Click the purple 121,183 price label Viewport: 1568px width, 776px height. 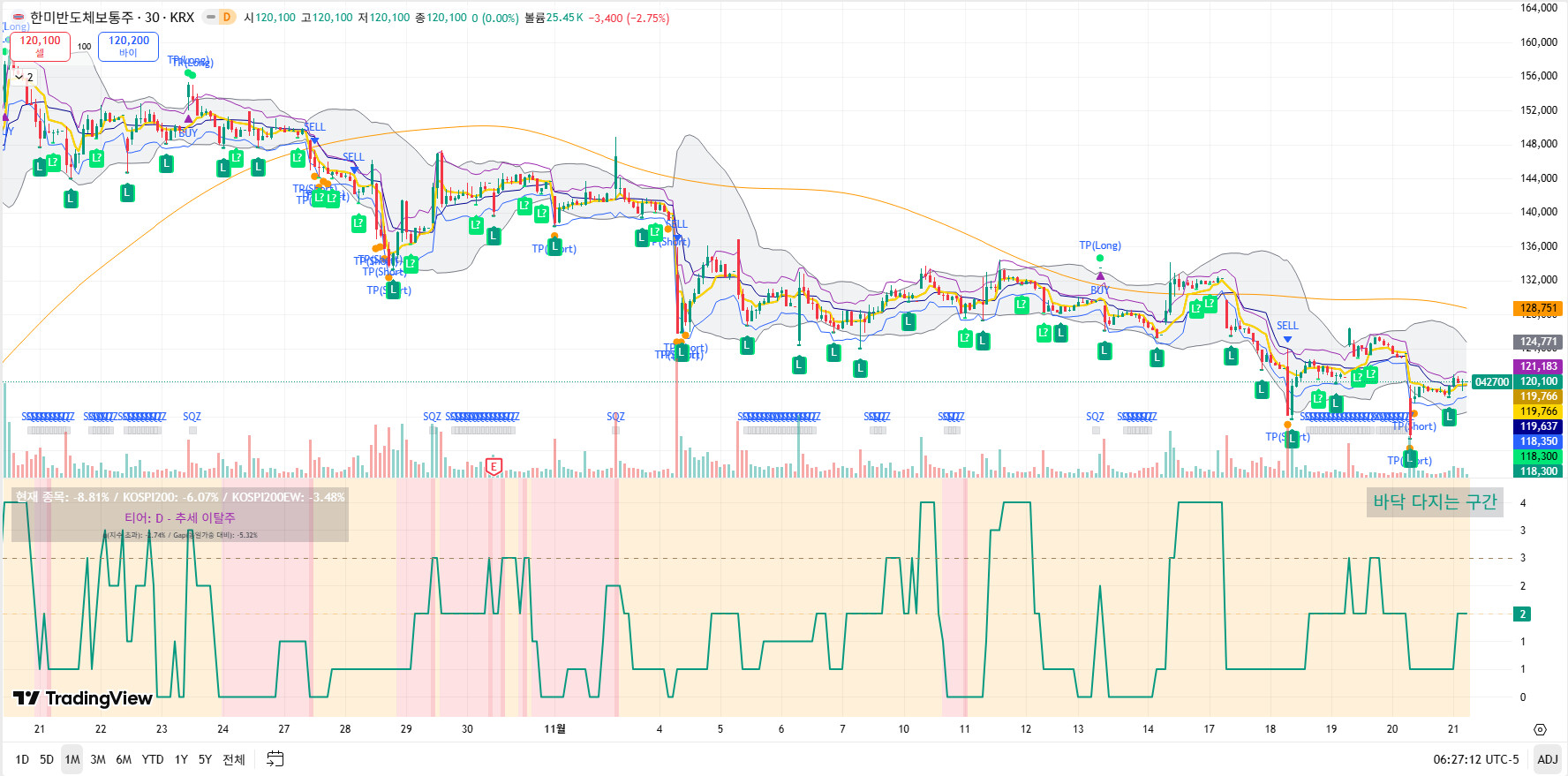(x=1538, y=366)
